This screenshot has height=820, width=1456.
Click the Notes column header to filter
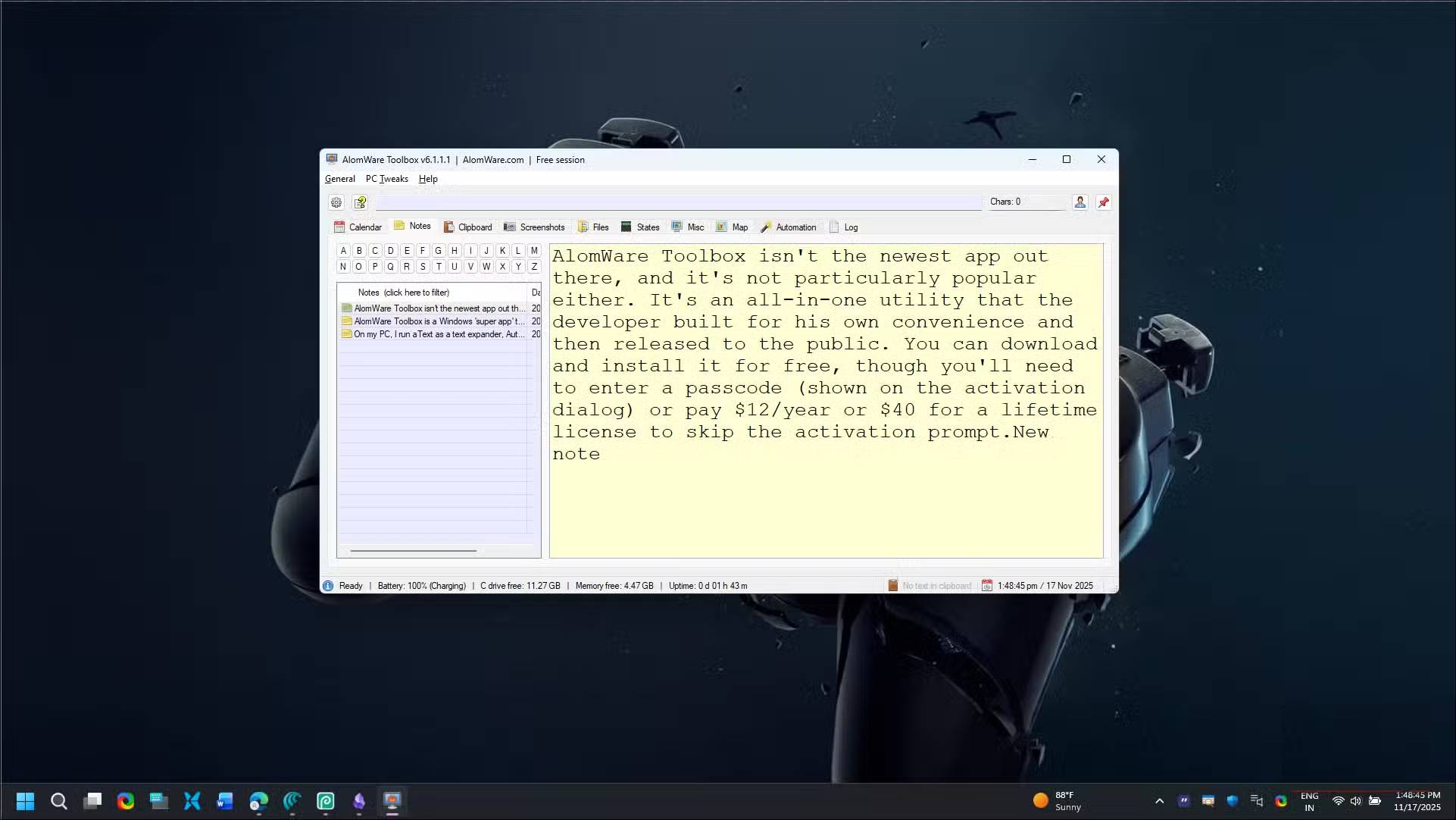point(404,293)
